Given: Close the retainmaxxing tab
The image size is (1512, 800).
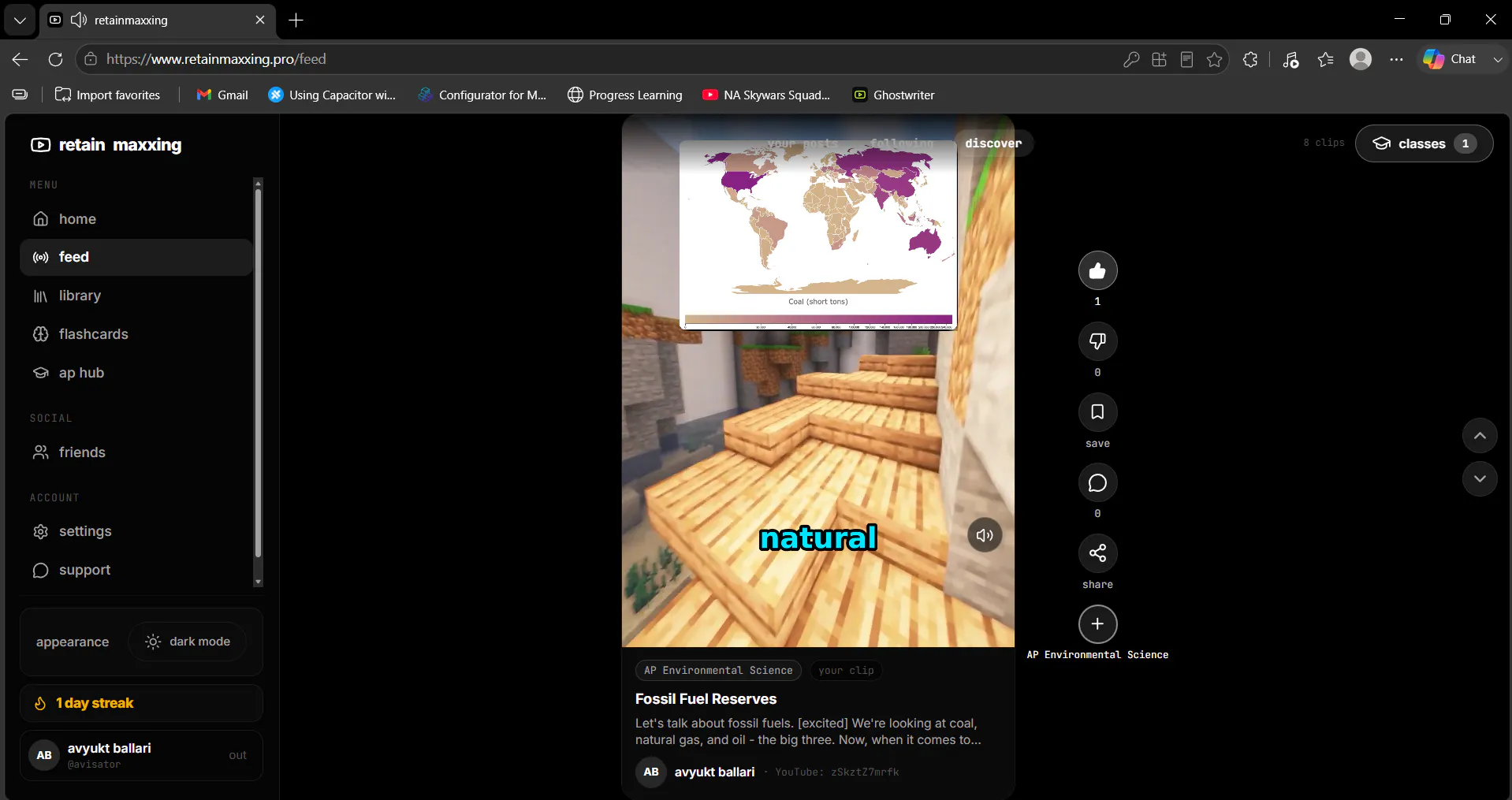Looking at the screenshot, I should tap(260, 20).
